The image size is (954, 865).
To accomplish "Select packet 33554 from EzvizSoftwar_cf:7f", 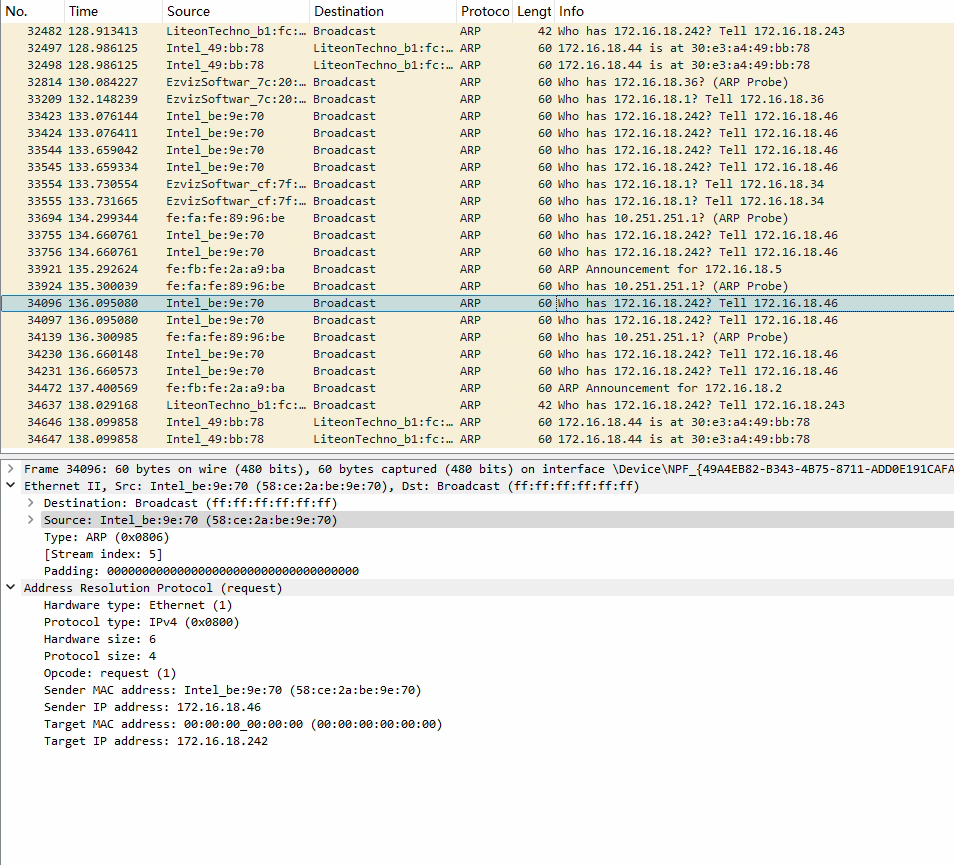I will [x=477, y=184].
